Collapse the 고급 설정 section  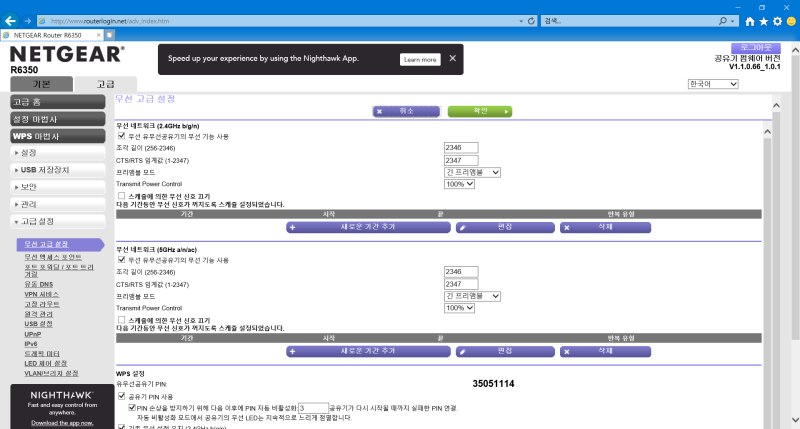58,221
